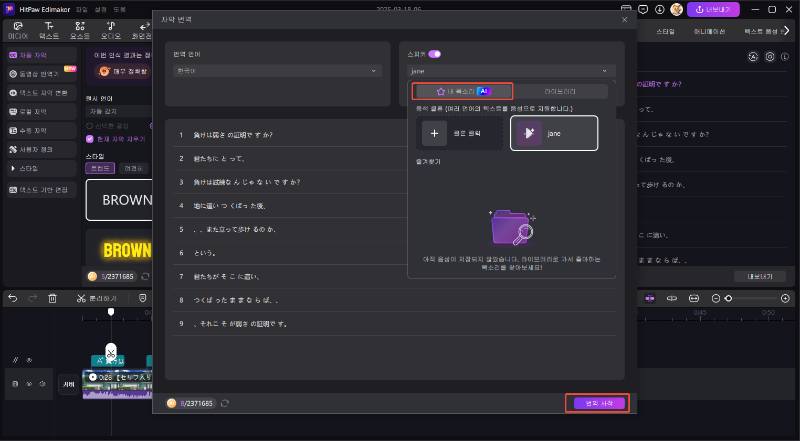Click the purple snap icon in timeline toolbar
The image size is (800, 441).
(x=649, y=298)
